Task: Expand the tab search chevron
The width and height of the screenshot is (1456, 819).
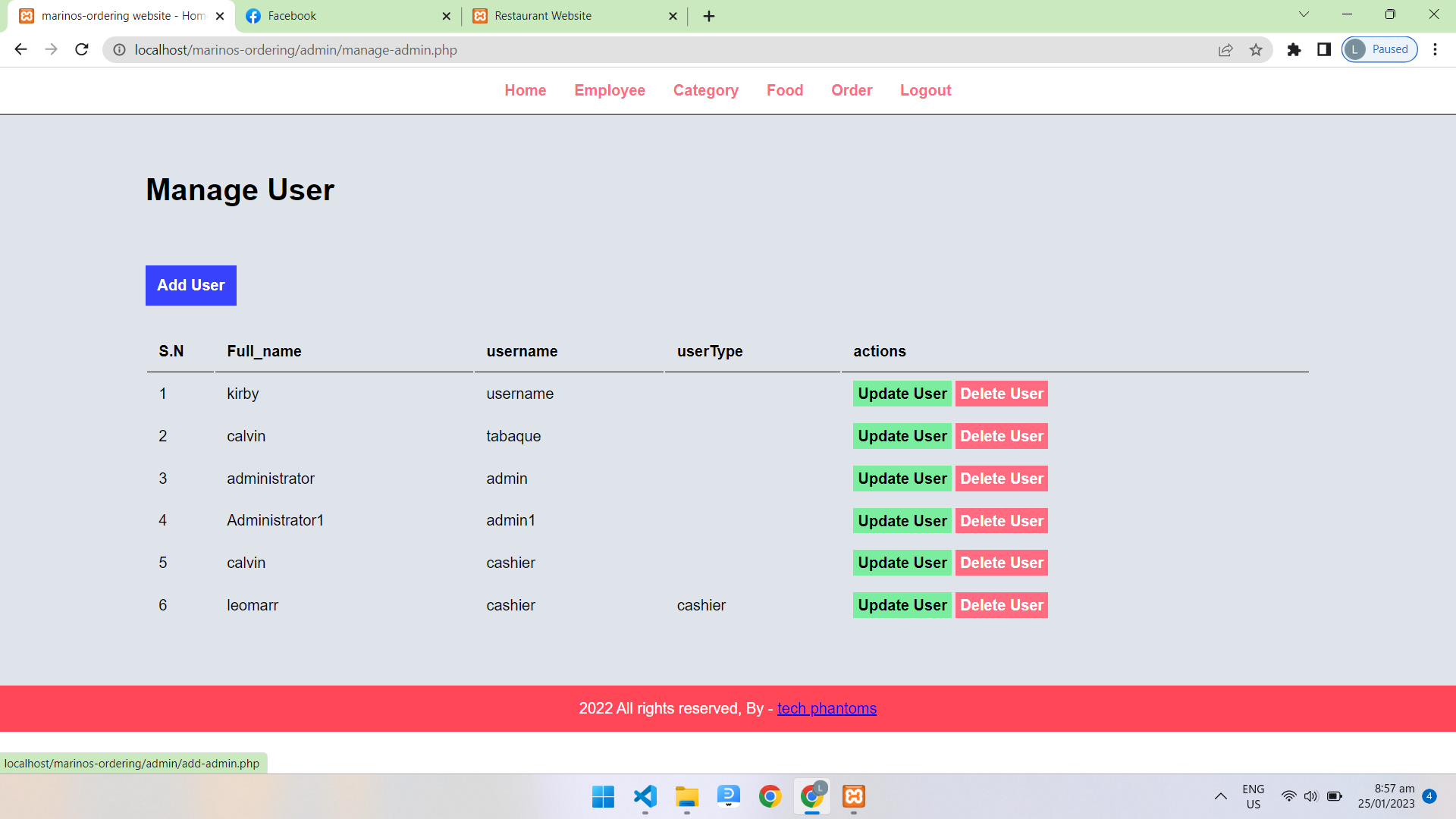Action: tap(1304, 14)
